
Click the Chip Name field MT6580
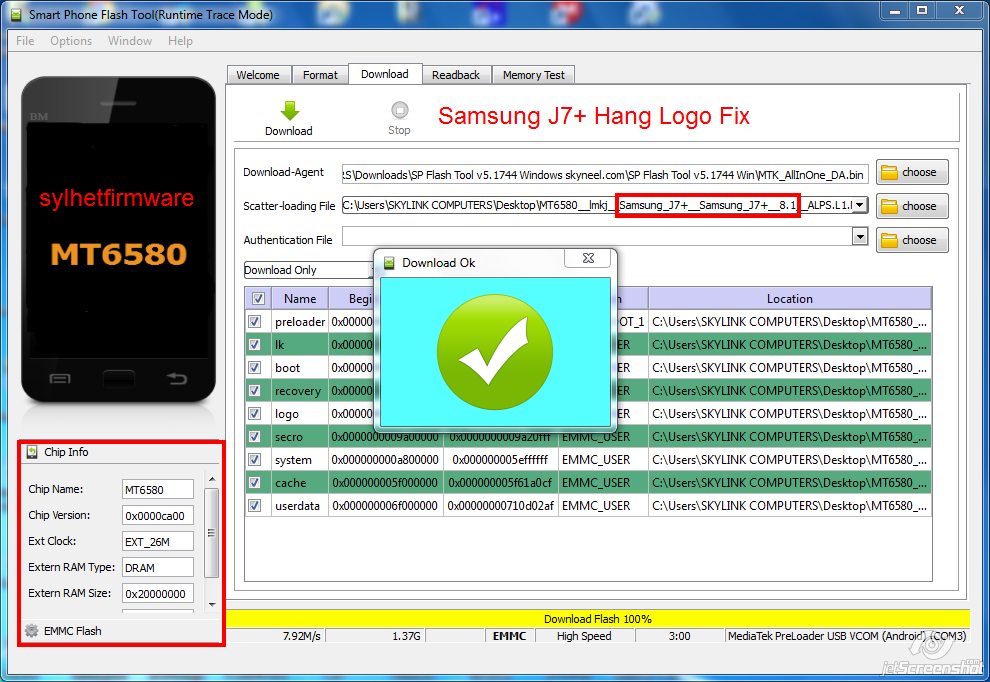pos(157,489)
